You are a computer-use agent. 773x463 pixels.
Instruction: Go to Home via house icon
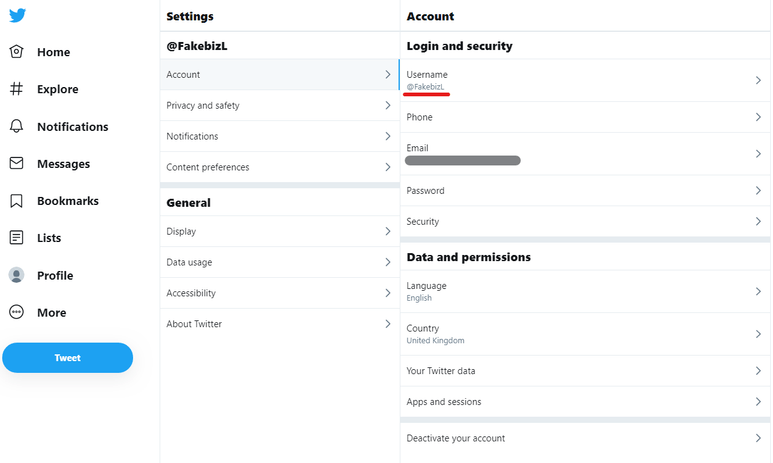(16, 51)
